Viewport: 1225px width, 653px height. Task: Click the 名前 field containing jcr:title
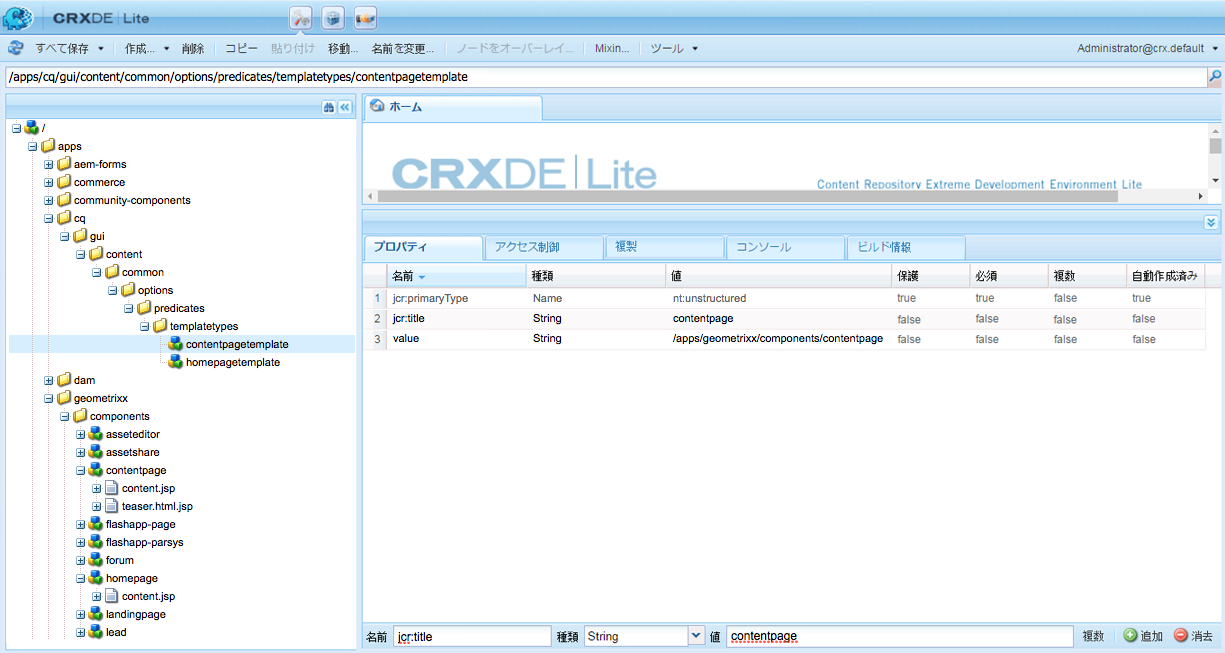471,636
